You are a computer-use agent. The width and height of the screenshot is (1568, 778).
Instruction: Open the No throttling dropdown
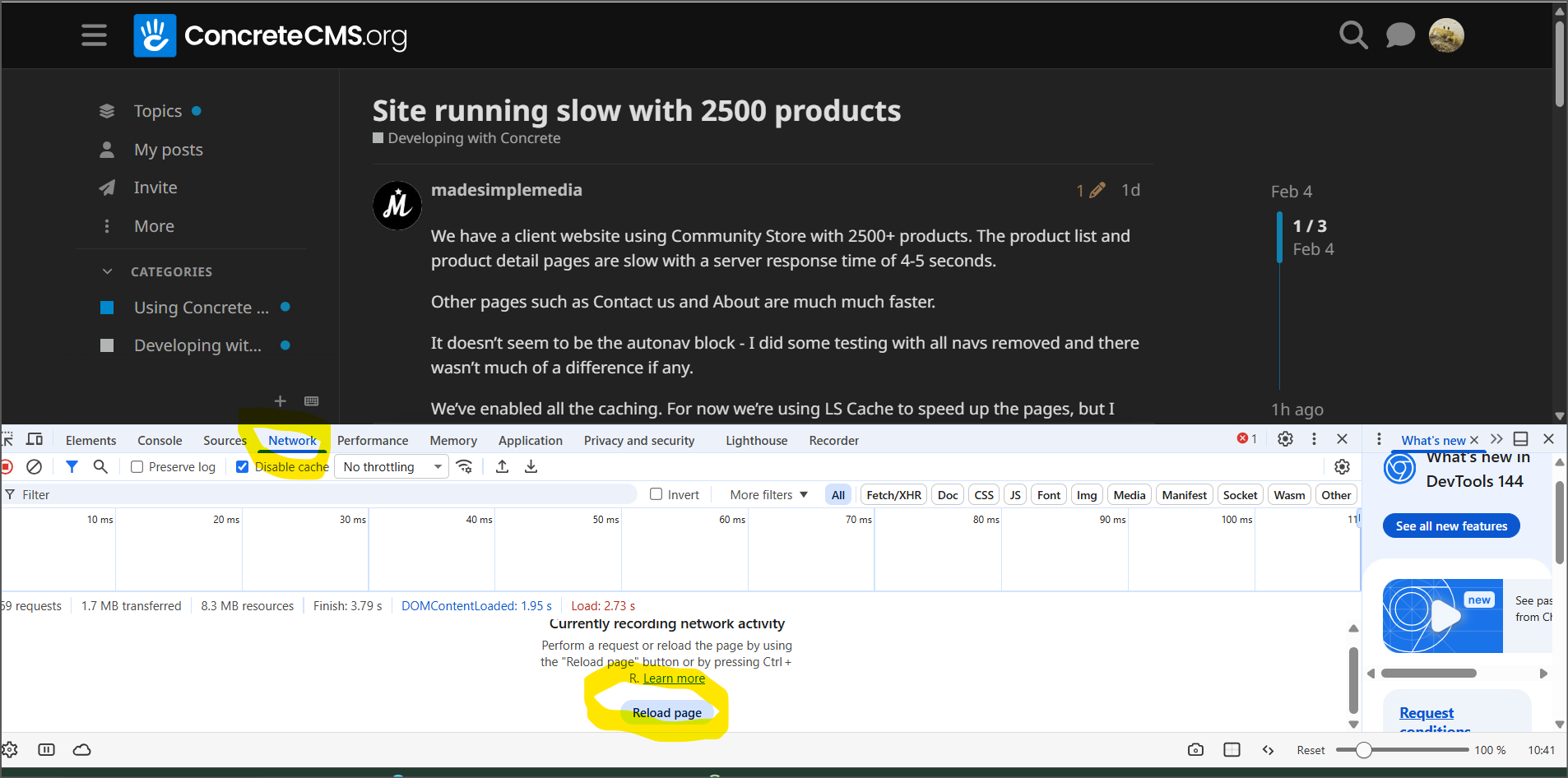tap(392, 467)
